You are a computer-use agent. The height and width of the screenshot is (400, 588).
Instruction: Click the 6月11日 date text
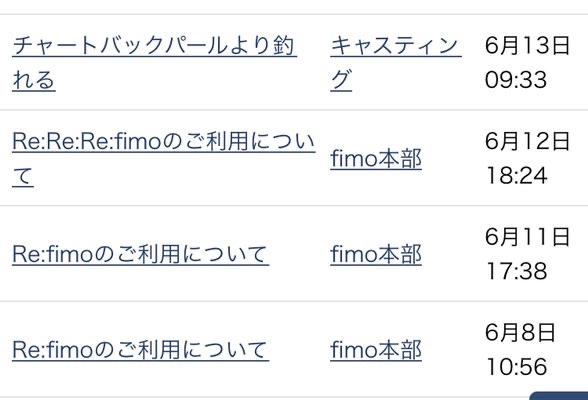(x=527, y=237)
